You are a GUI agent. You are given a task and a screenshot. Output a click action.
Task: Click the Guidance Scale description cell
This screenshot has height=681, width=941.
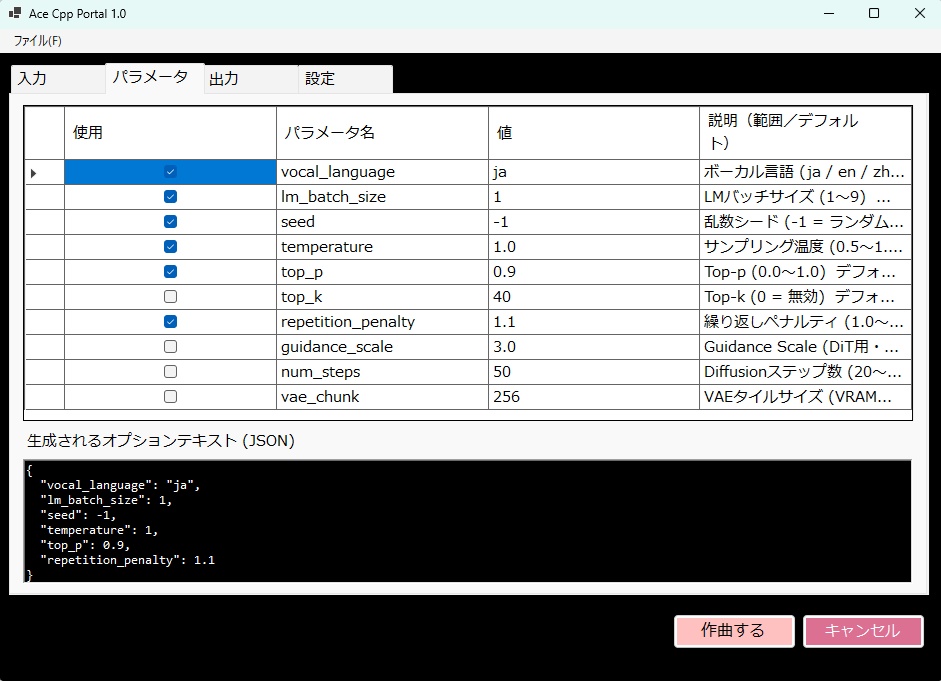tap(805, 347)
